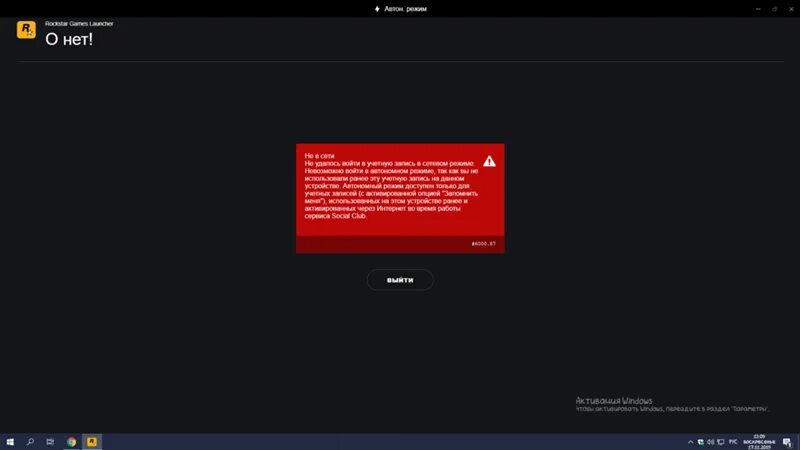Click the 'Автон. режим' title text
The height and width of the screenshot is (450, 800).
pos(405,9)
